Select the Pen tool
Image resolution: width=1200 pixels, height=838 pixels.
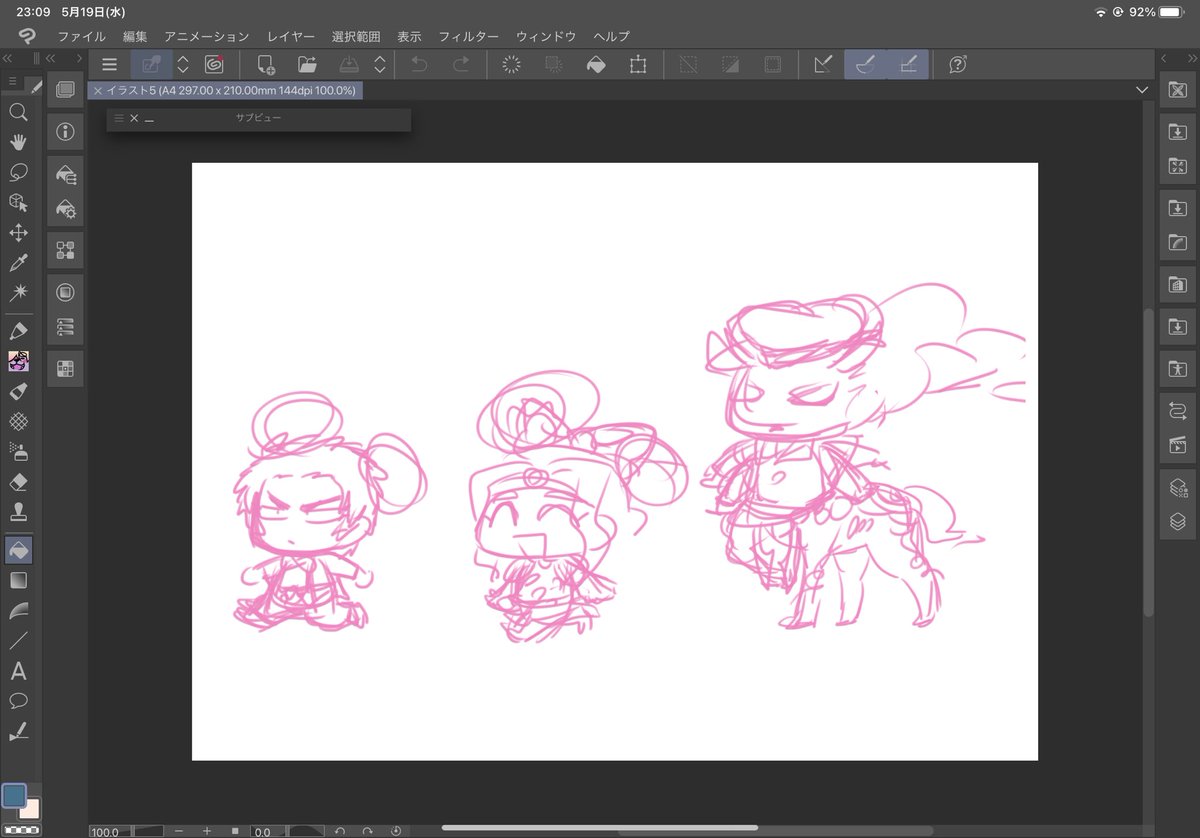point(18,330)
